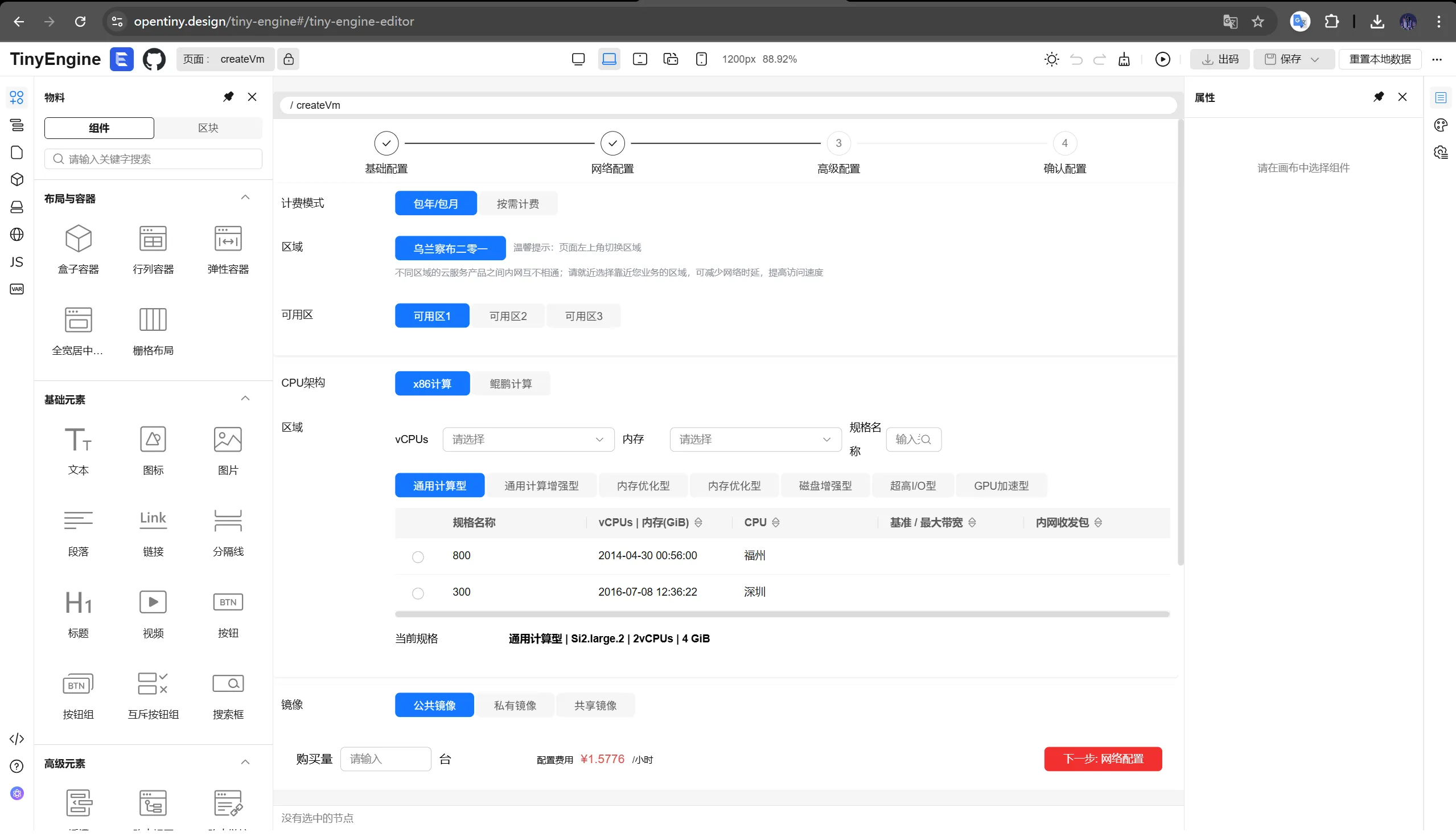Toggle the light/dark theme sun icon
1456x836 pixels.
coord(1051,59)
